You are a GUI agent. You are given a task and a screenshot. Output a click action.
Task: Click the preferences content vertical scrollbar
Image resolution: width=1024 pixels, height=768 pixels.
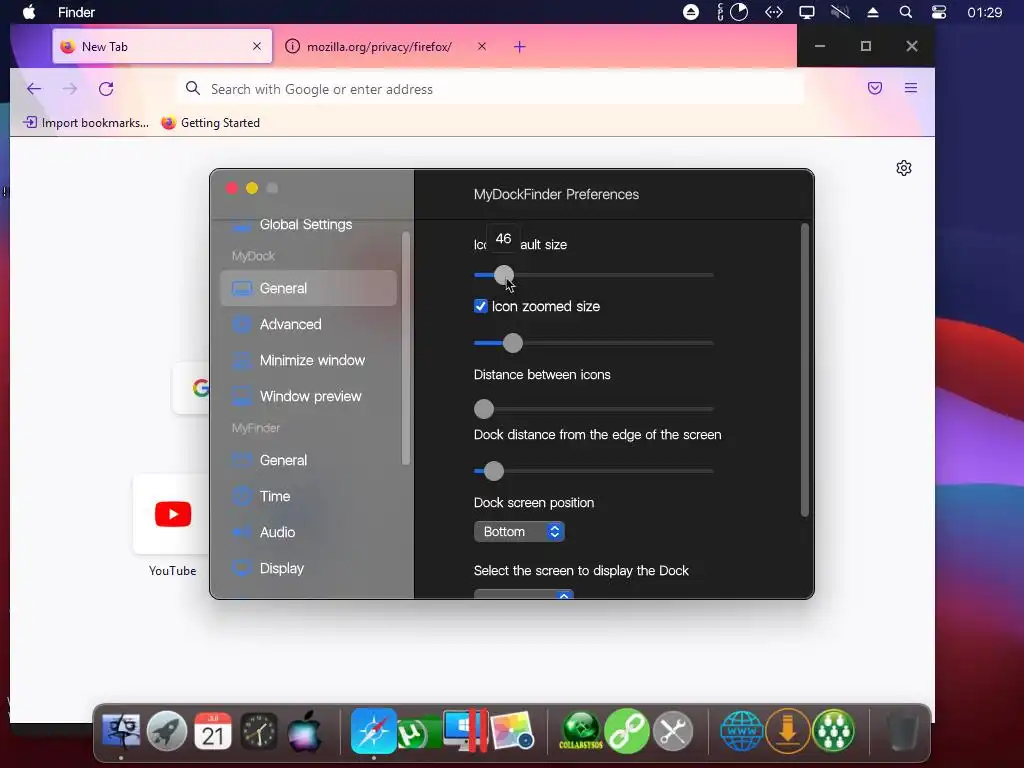tap(805, 370)
